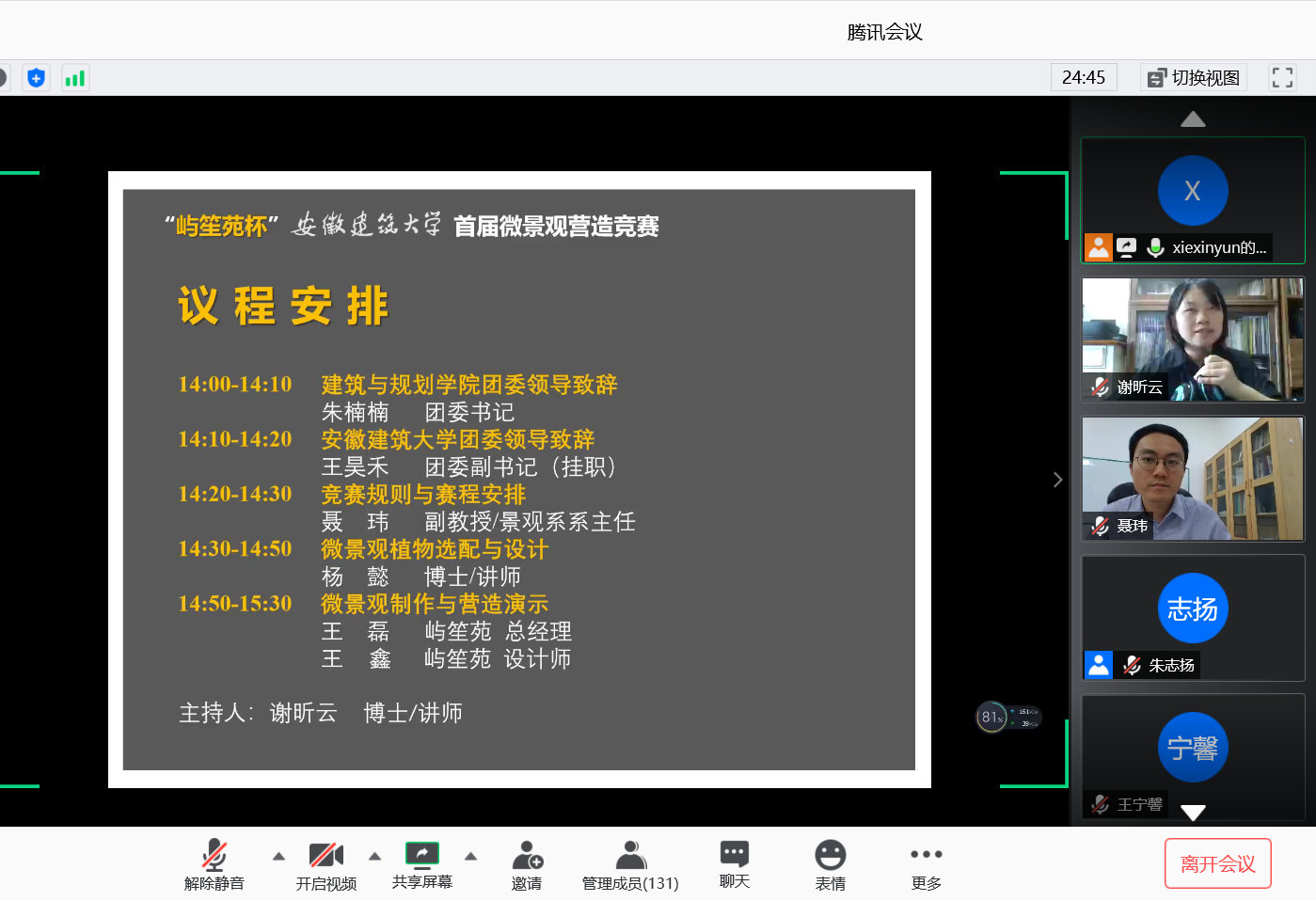Open the invite participants icon
This screenshot has height=901, width=1316.
[x=527, y=864]
